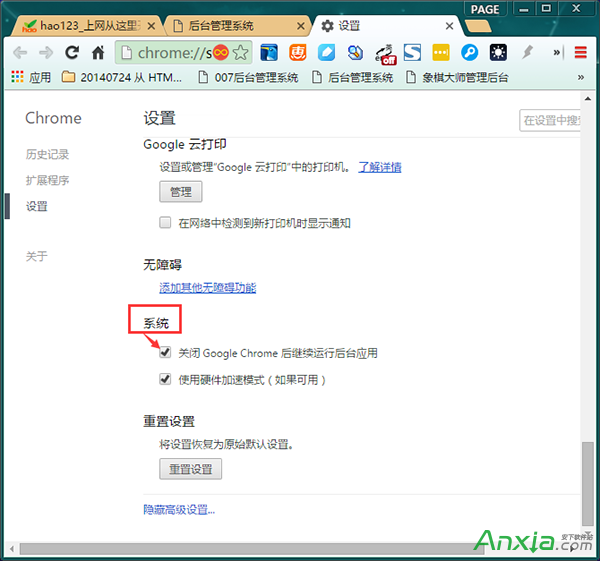600x561 pixels.
Task: Click 隐藏高级设置 link
Action: pyautogui.click(x=179, y=510)
